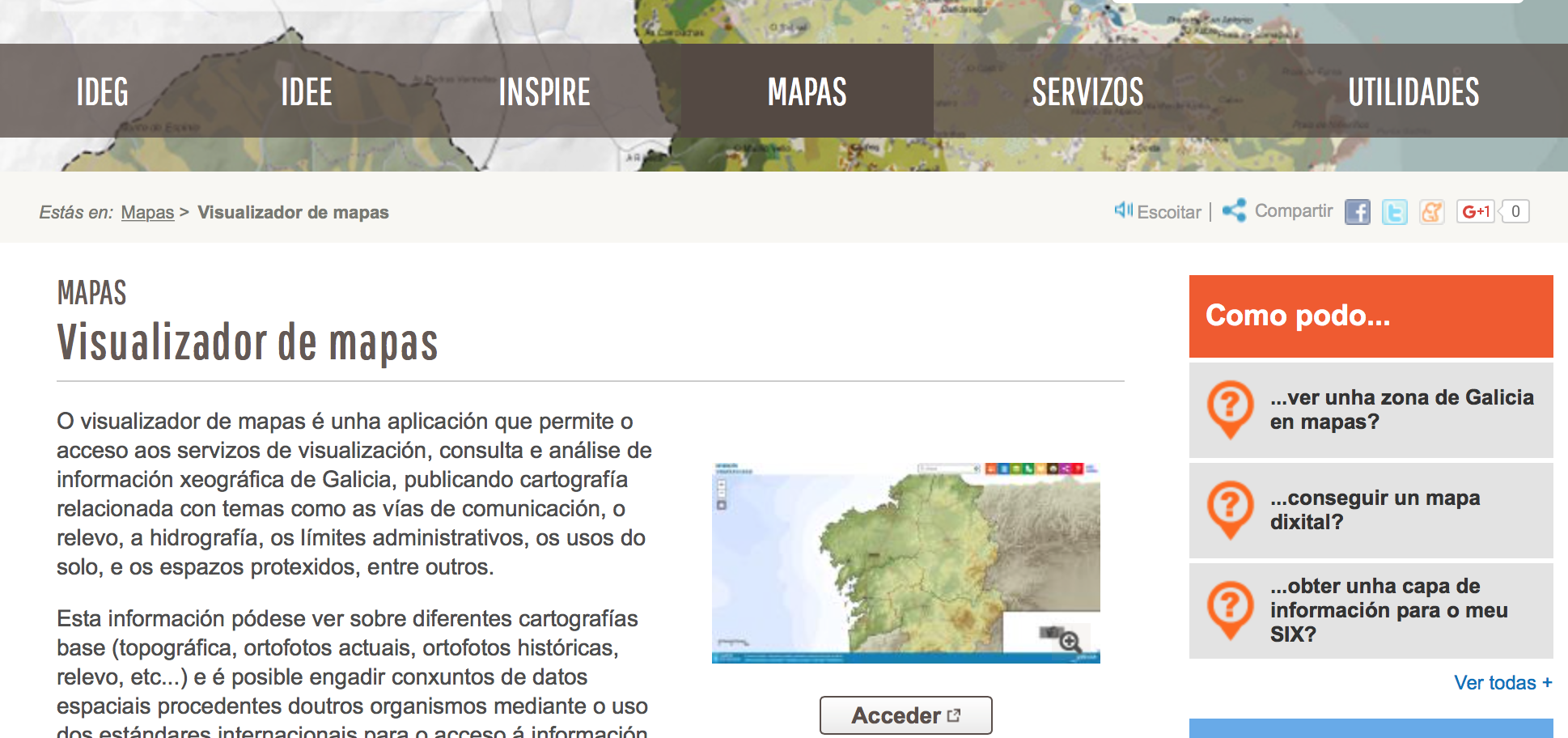Click the orange Menéame share icon
This screenshot has width=1568, height=738.
[1431, 212]
